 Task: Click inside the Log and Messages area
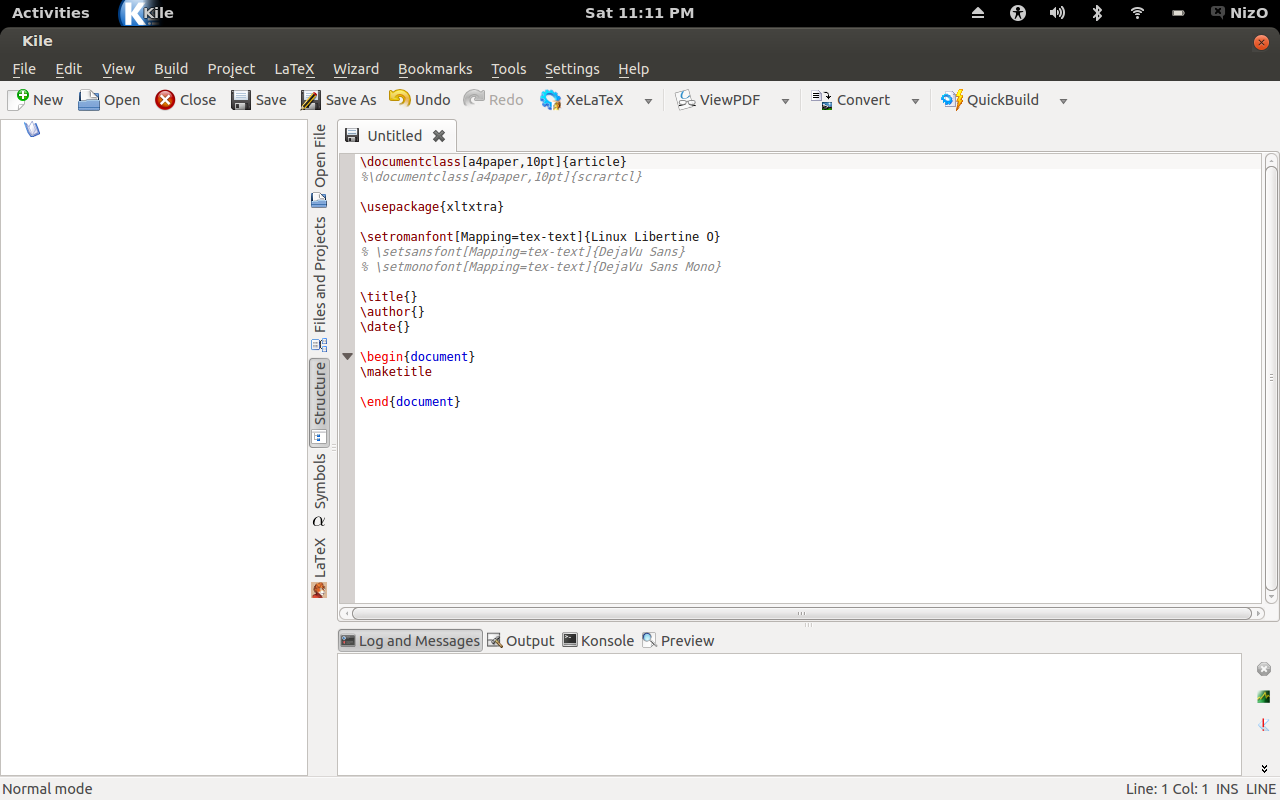coord(789,714)
